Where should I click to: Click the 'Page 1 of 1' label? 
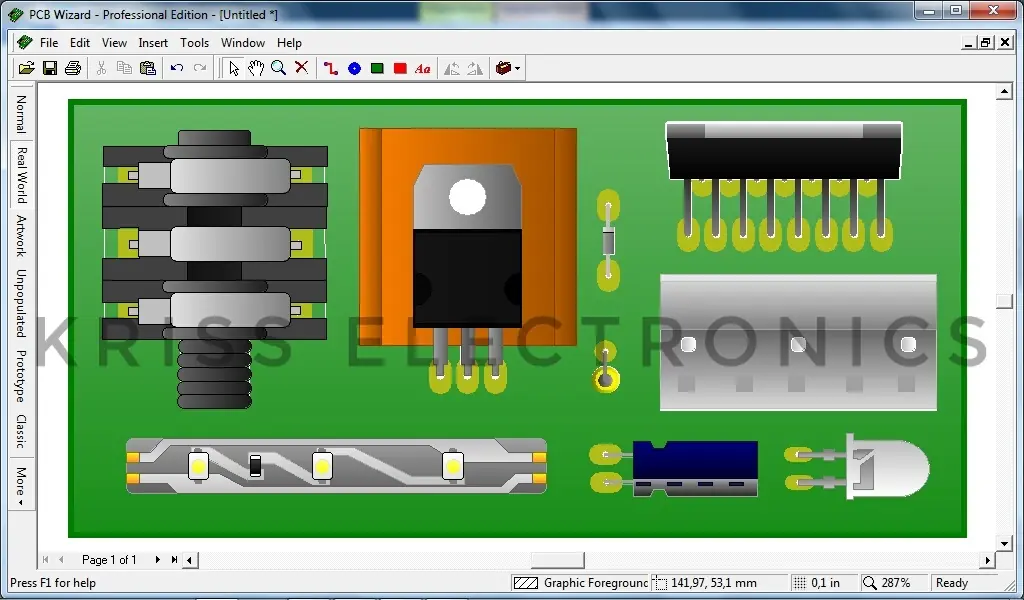coord(109,560)
